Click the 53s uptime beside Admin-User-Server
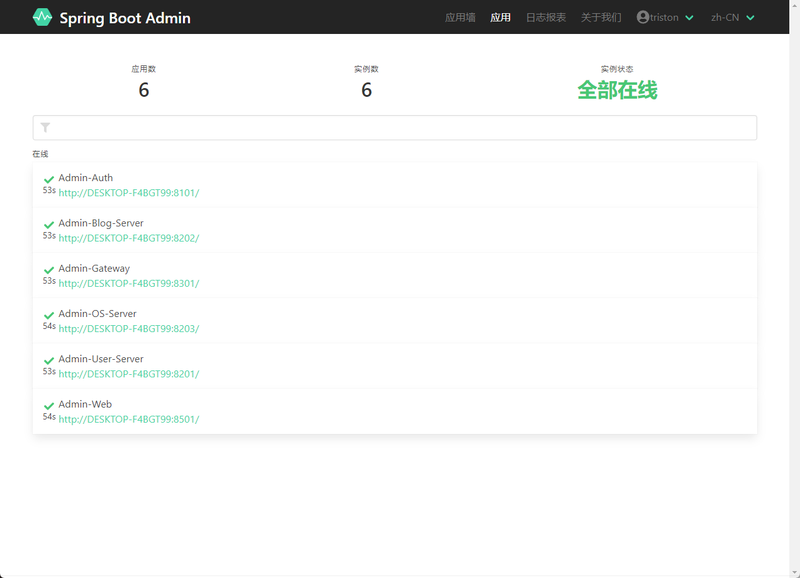This screenshot has width=800, height=578. pos(49,371)
